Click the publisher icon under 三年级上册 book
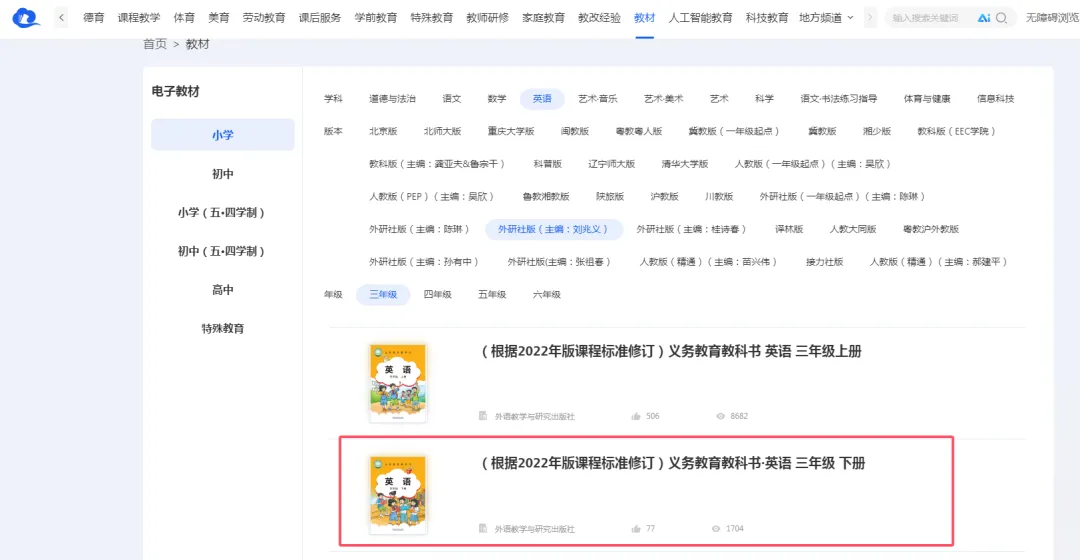Viewport: 1080px width, 560px height. pyautogui.click(x=483, y=416)
